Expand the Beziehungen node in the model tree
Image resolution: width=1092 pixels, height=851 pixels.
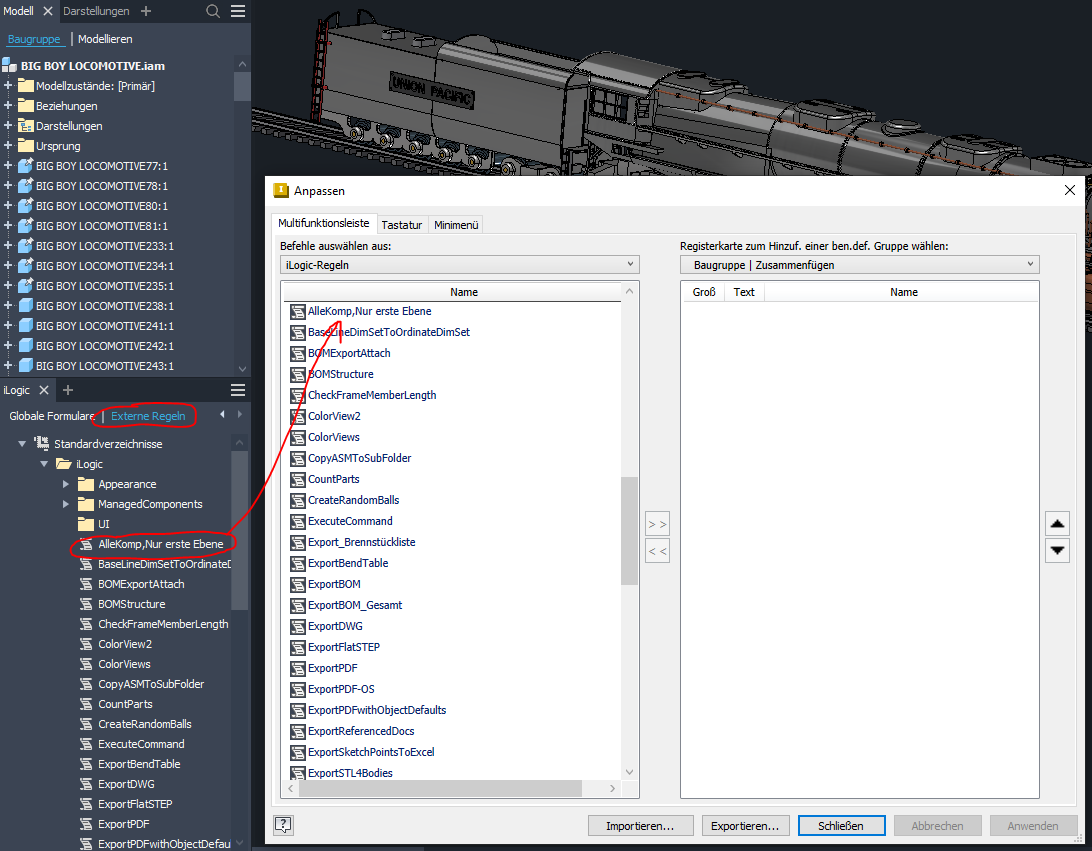[x=7, y=105]
